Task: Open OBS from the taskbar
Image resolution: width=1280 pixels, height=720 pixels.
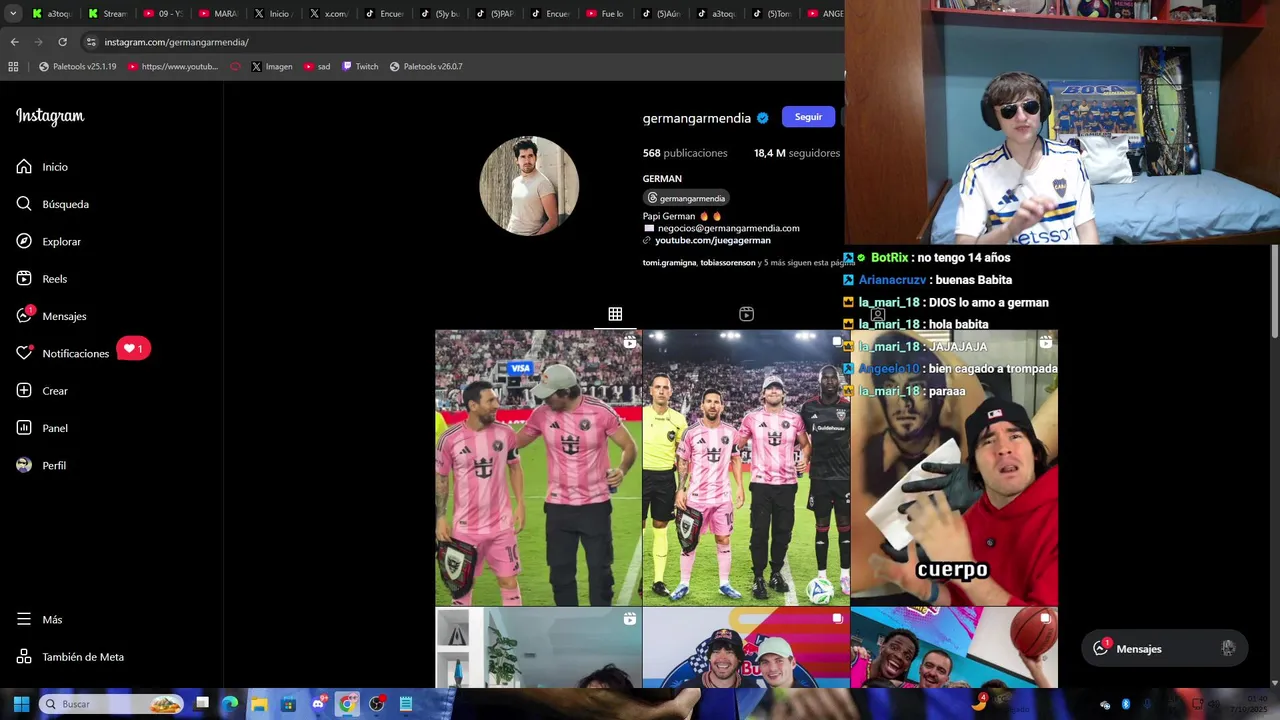Action: (x=376, y=704)
